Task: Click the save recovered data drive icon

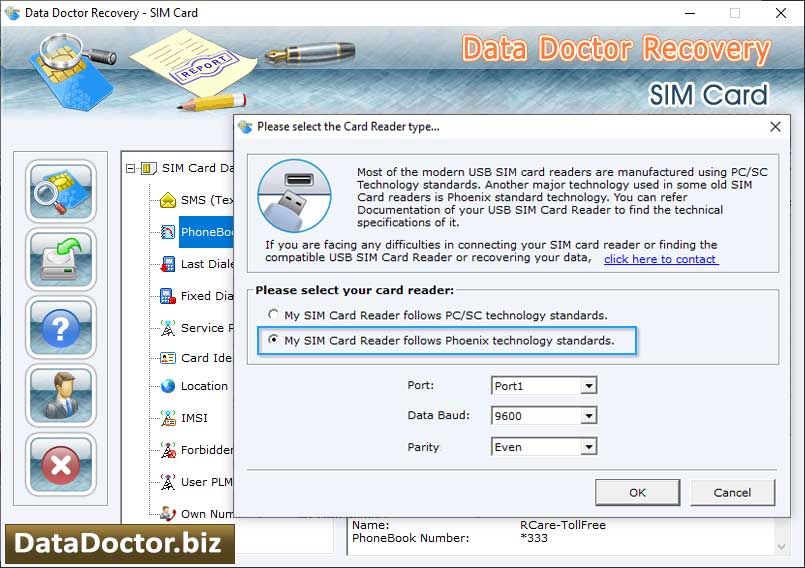Action: click(61, 259)
